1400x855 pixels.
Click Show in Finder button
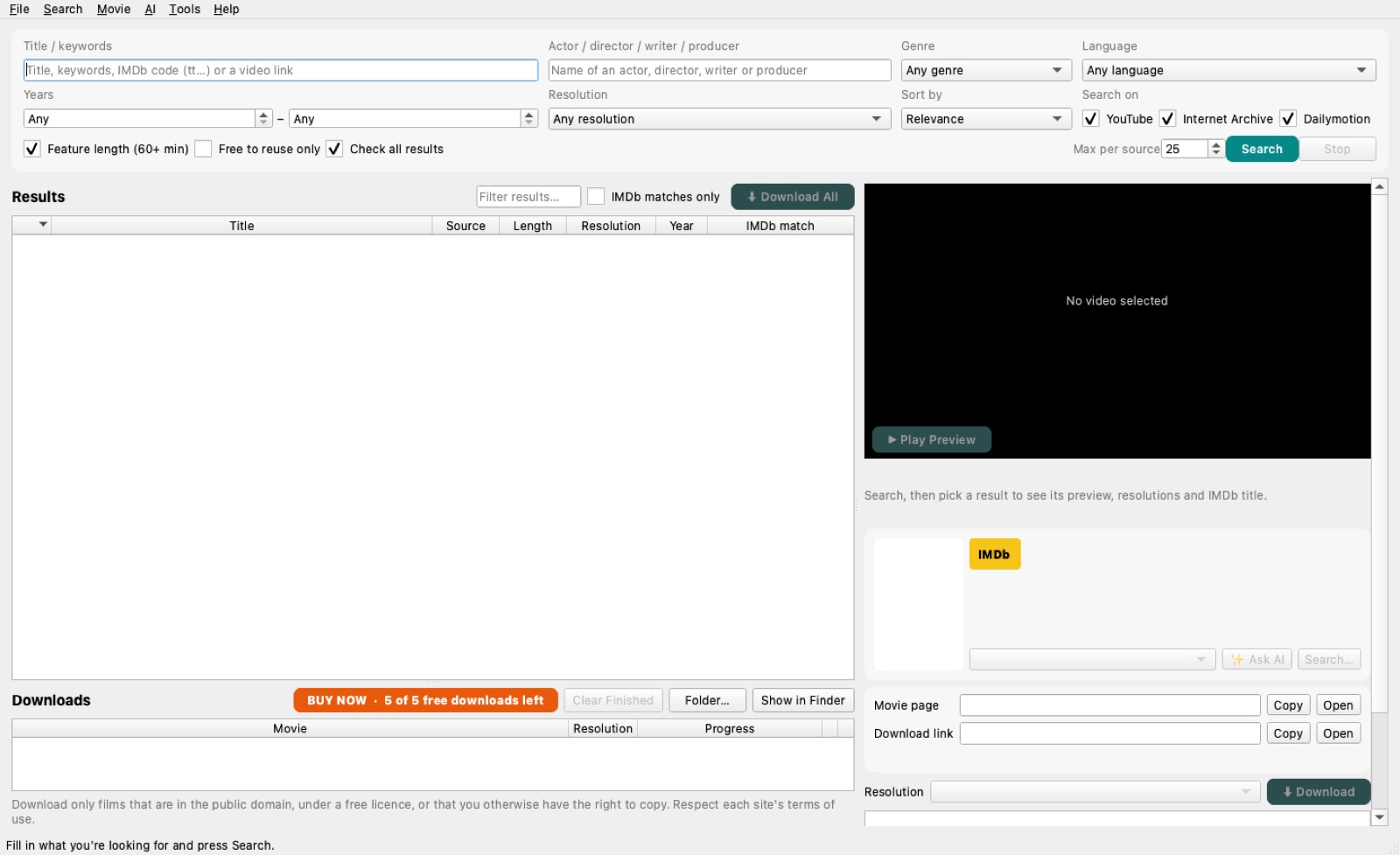pyautogui.click(x=802, y=700)
